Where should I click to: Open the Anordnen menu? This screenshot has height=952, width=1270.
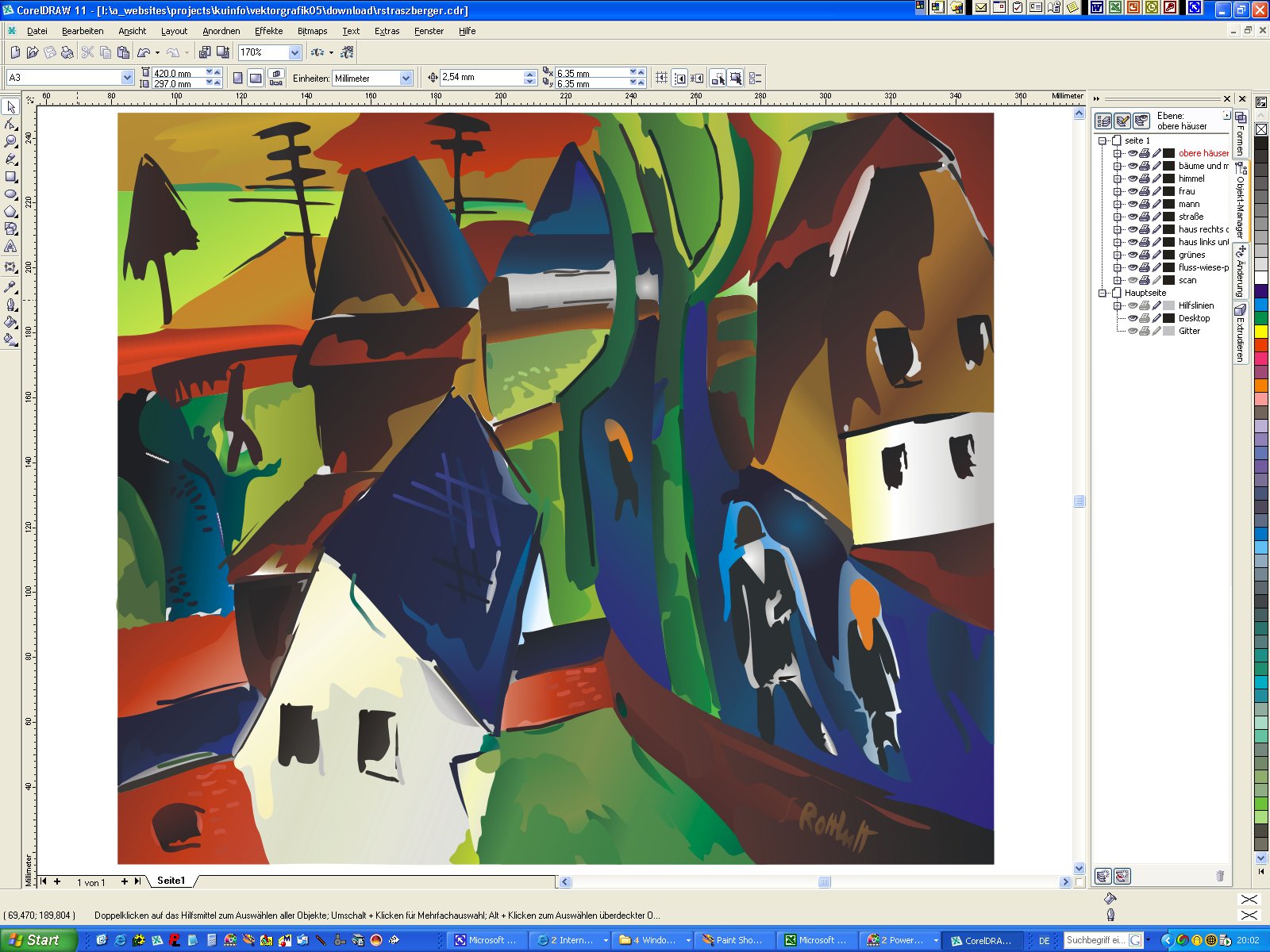pyautogui.click(x=221, y=31)
